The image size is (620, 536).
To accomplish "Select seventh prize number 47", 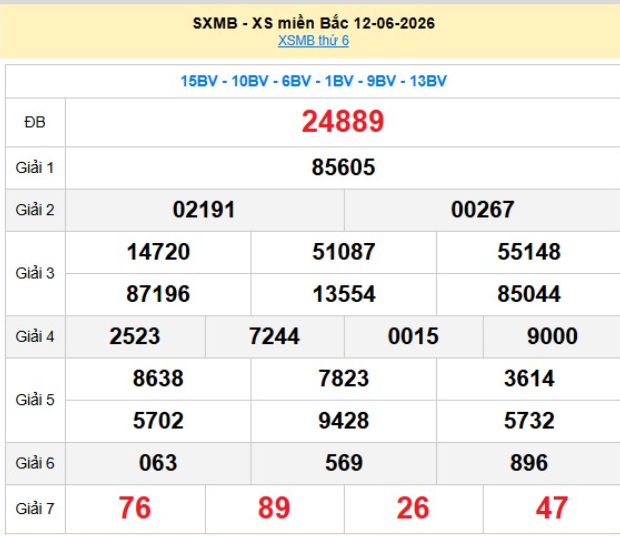I will pos(552,508).
